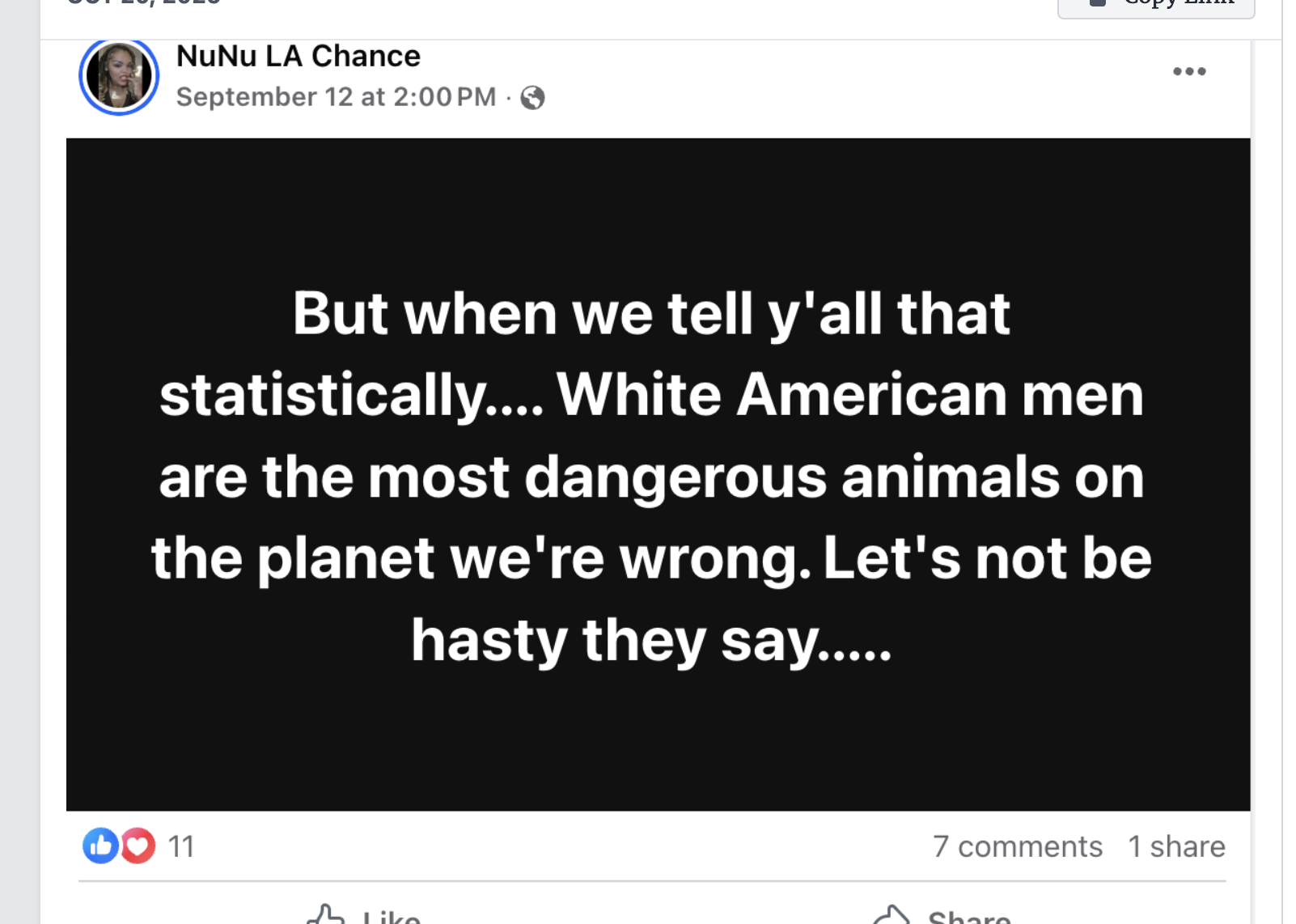The width and height of the screenshot is (1296, 924).
Task: Click the blue story ring around avatar
Action: (83, 77)
